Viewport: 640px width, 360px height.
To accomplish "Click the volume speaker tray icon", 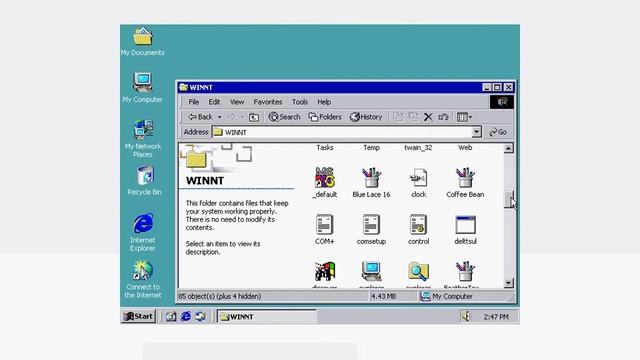I will pyautogui.click(x=466, y=316).
